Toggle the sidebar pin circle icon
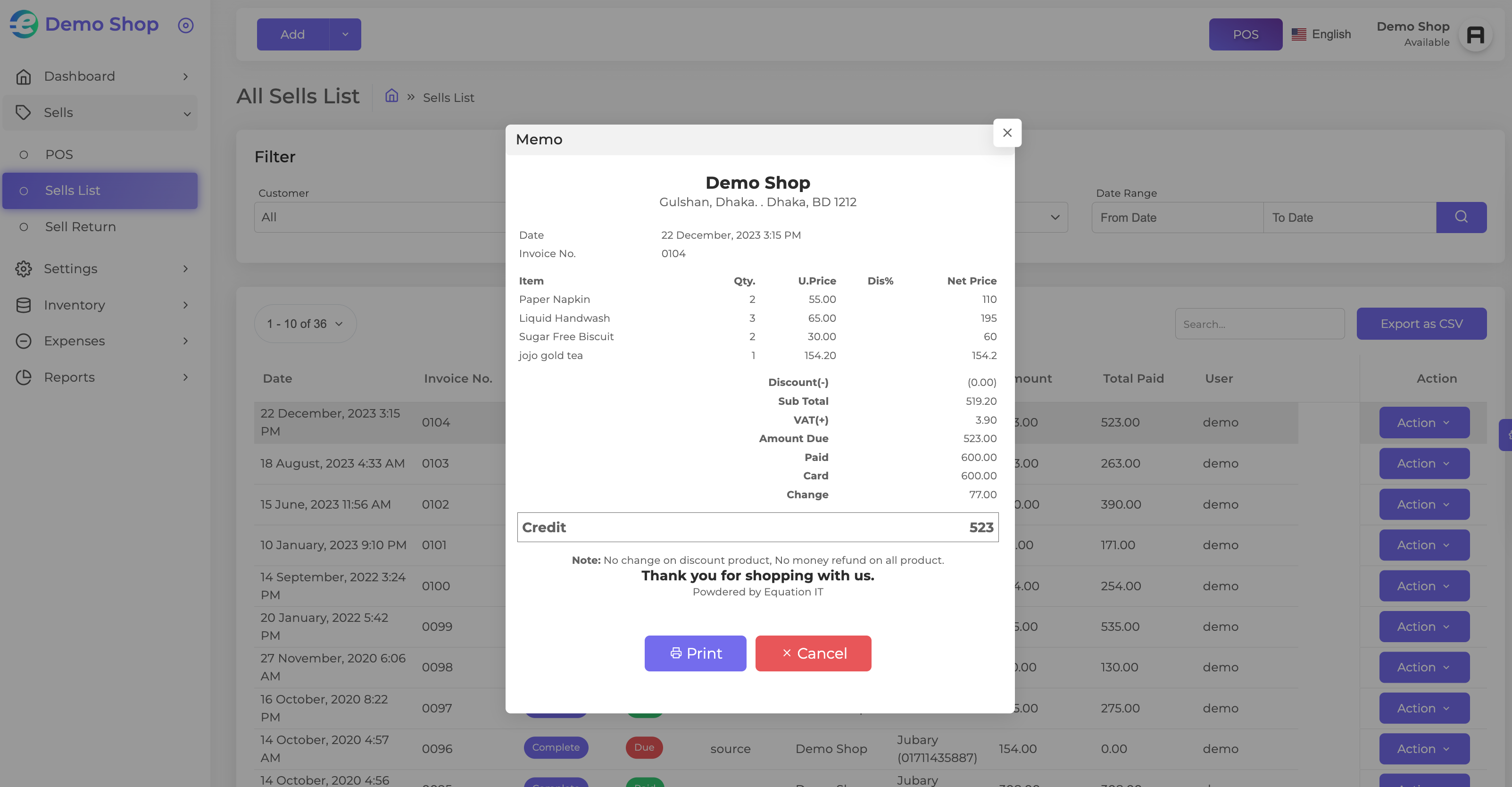 point(185,25)
